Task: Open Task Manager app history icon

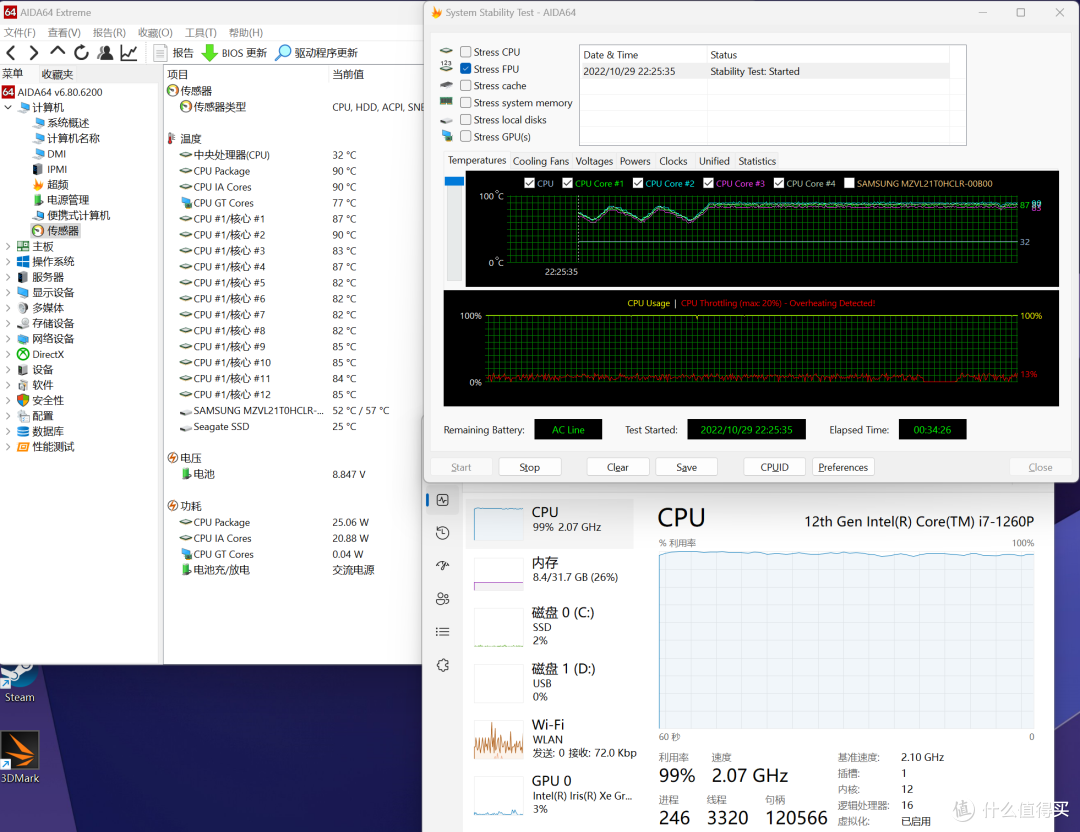Action: click(442, 532)
